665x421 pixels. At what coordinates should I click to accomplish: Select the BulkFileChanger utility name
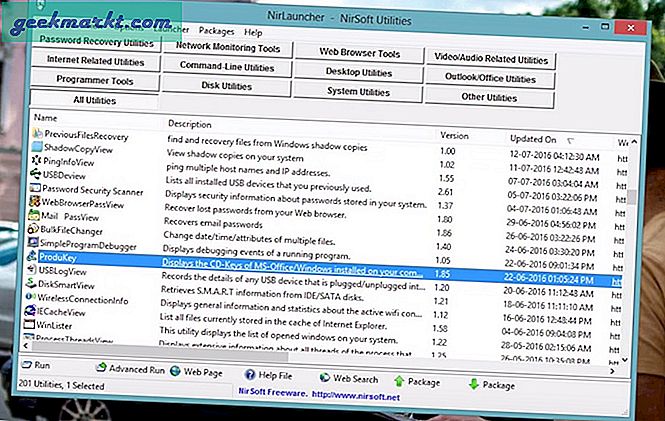pyautogui.click(x=71, y=231)
